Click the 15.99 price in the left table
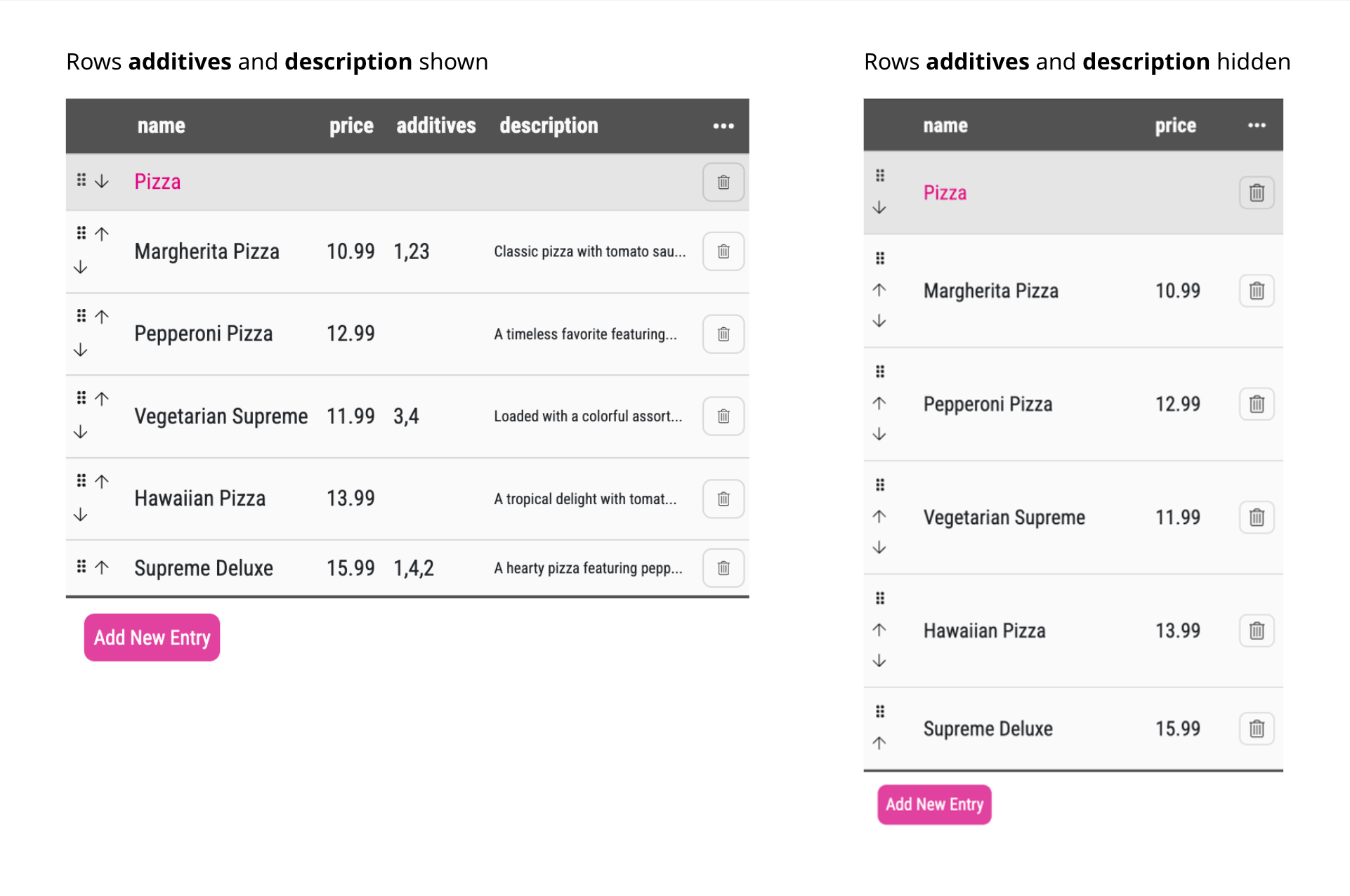The height and width of the screenshot is (896, 1350). tap(350, 568)
